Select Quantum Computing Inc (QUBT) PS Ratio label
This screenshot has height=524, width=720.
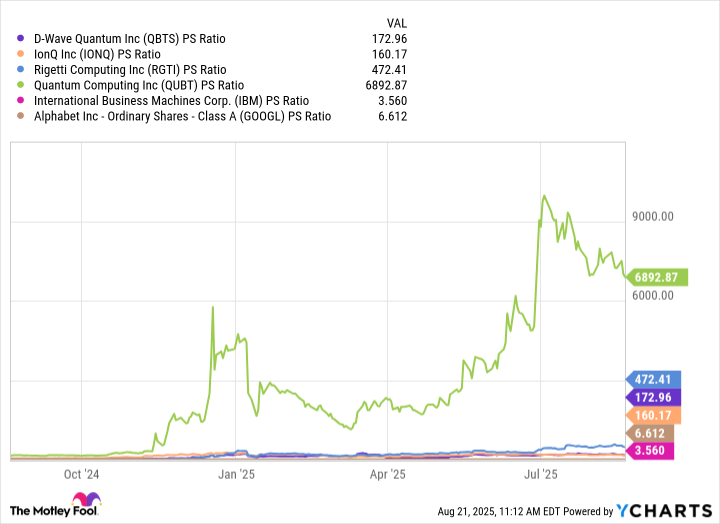coord(139,85)
